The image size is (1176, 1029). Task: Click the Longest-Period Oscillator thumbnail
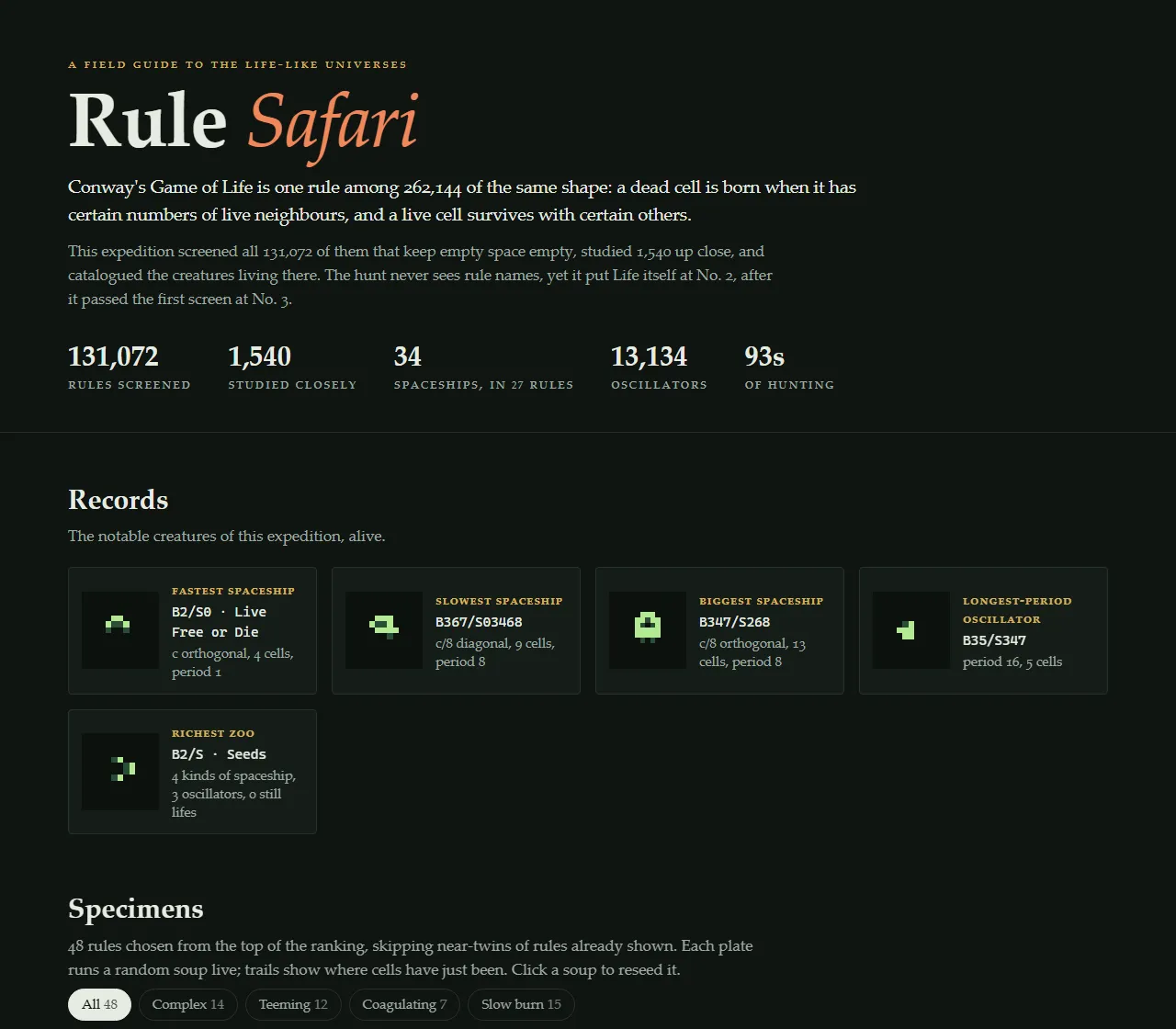coord(911,630)
